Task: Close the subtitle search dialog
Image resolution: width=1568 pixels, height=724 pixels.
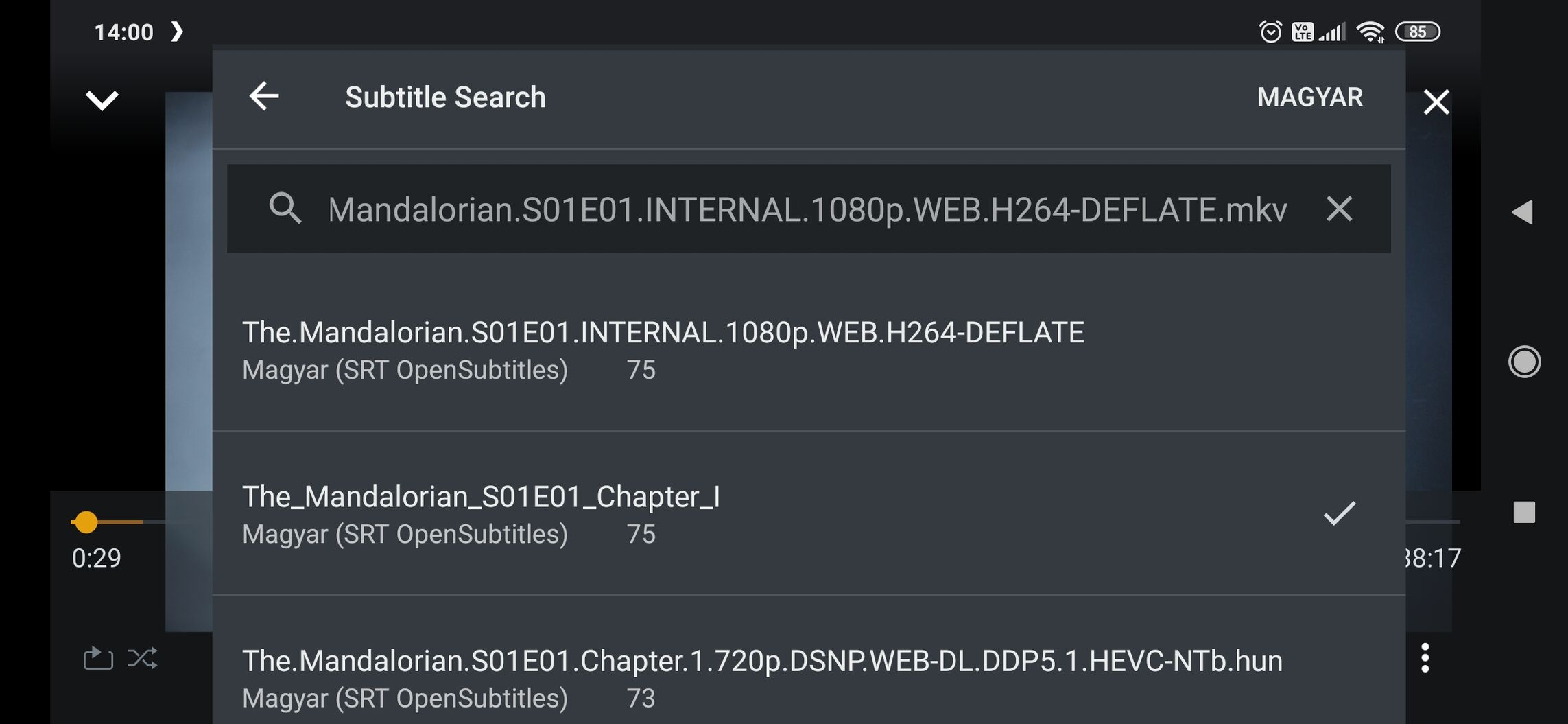Action: (1436, 102)
